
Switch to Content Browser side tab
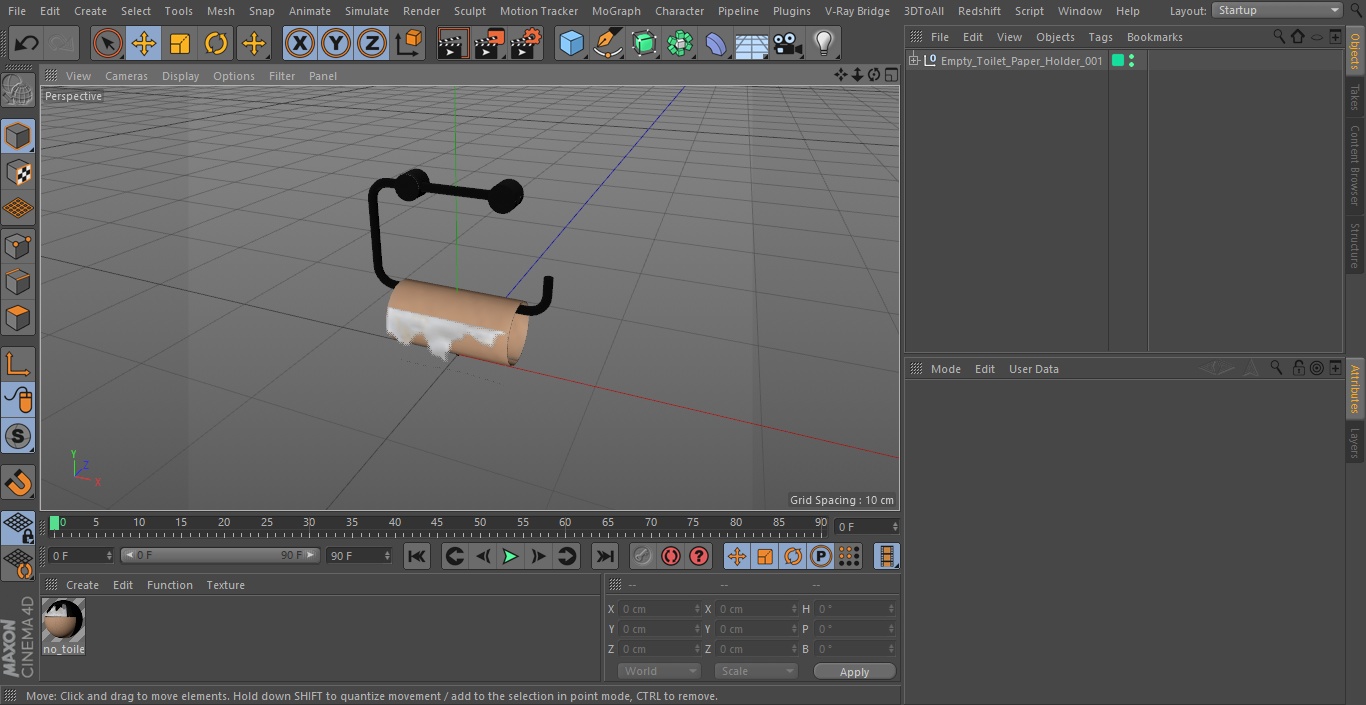click(x=1355, y=165)
